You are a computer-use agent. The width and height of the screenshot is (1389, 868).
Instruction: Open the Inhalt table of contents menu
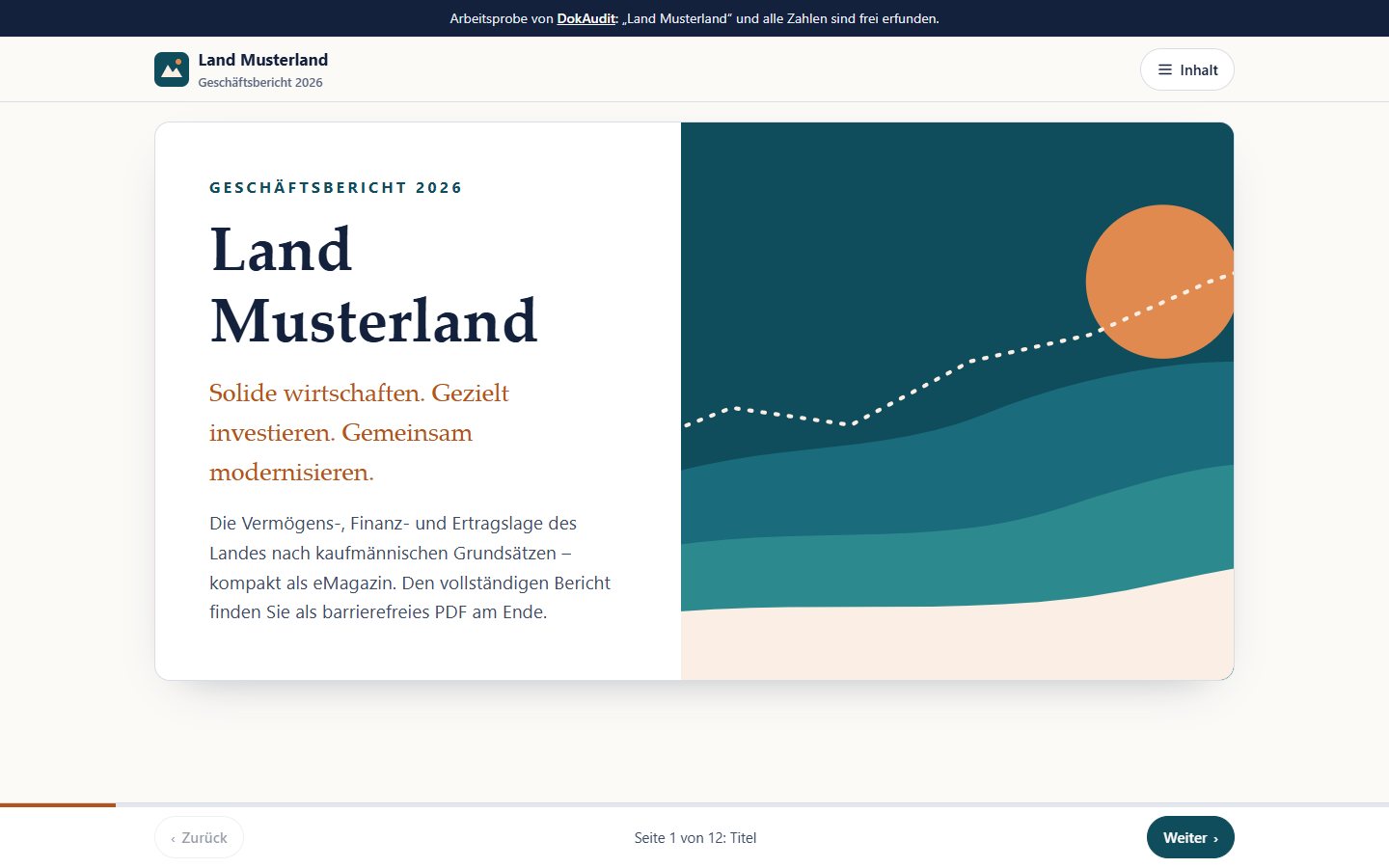(1187, 69)
